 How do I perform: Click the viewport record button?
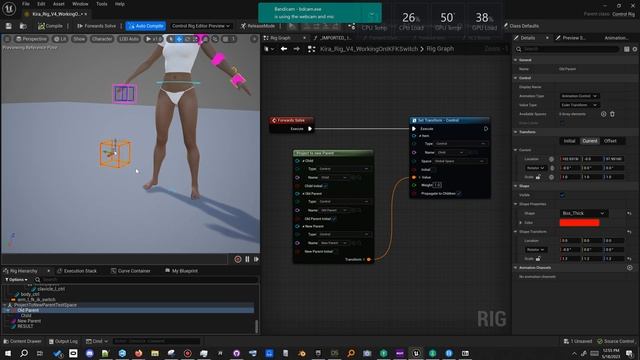click(238, 259)
